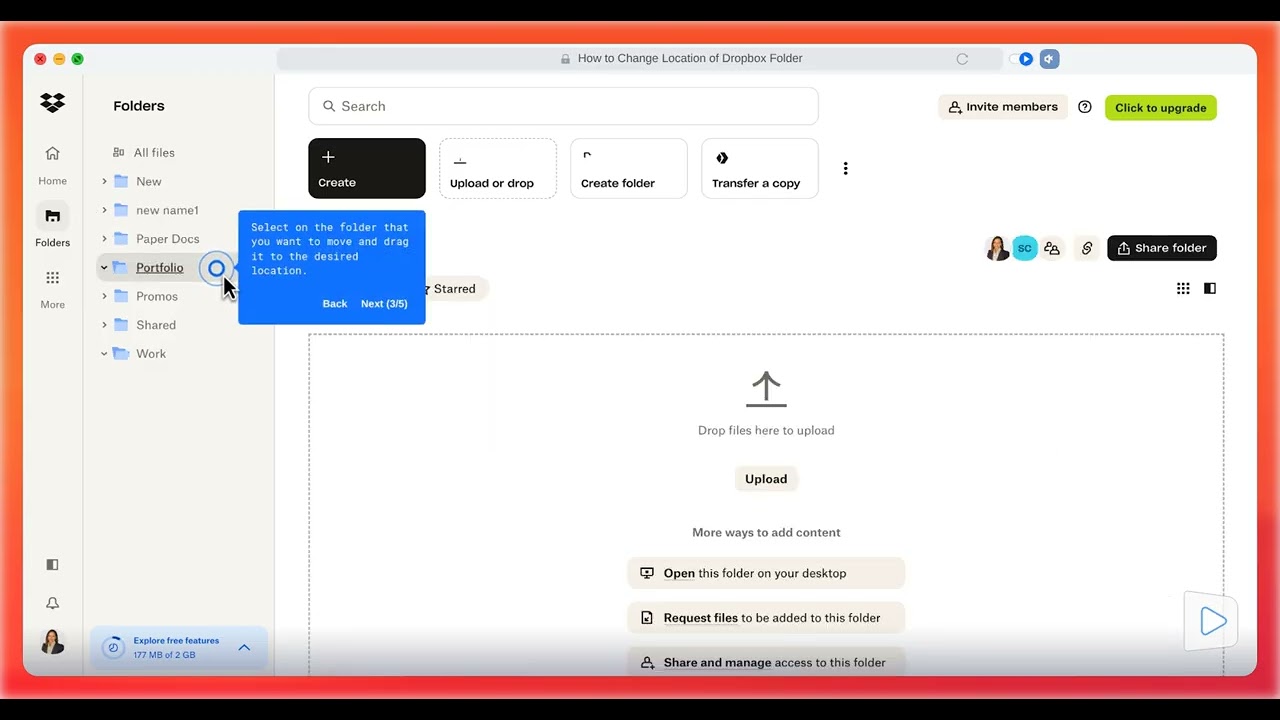
Task: Click the reload icon in the title bar
Action: pyautogui.click(x=962, y=59)
